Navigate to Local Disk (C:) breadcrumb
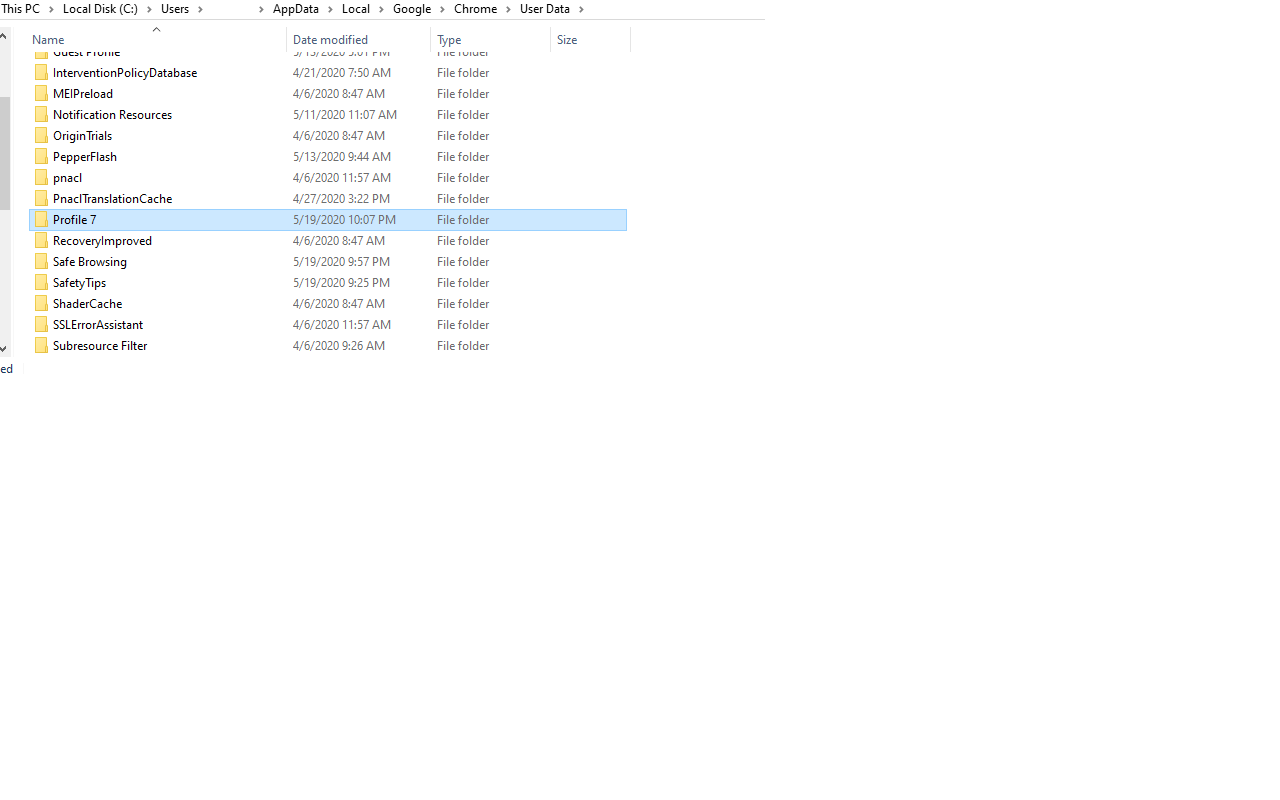Image resolution: width=1280 pixels, height=800 pixels. point(100,9)
